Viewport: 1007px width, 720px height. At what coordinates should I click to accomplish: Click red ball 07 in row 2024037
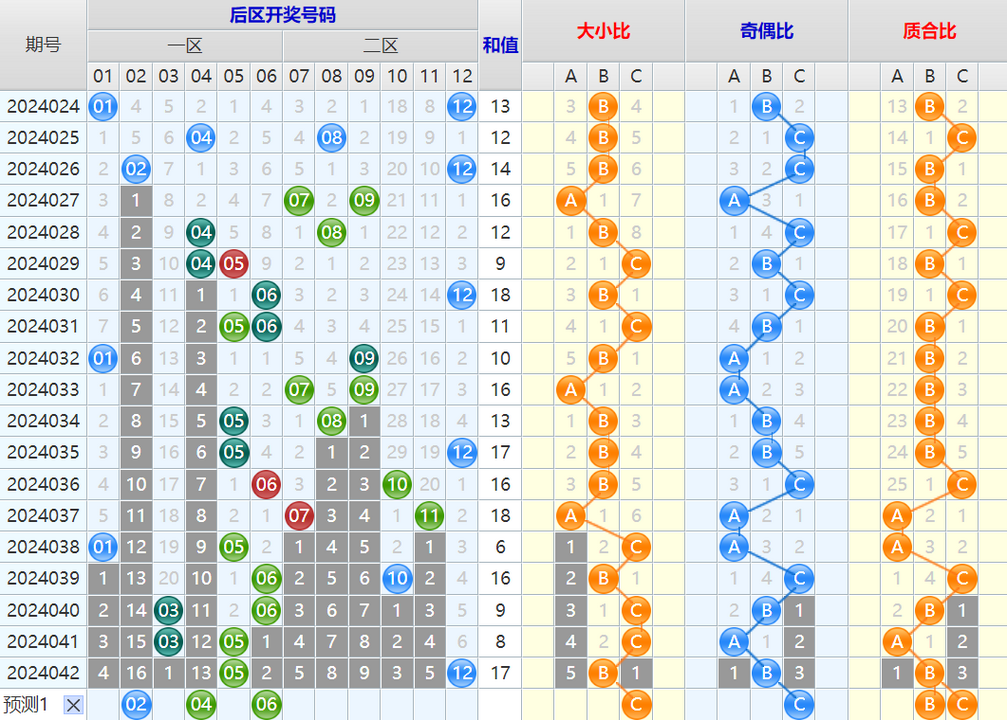pyautogui.click(x=299, y=515)
